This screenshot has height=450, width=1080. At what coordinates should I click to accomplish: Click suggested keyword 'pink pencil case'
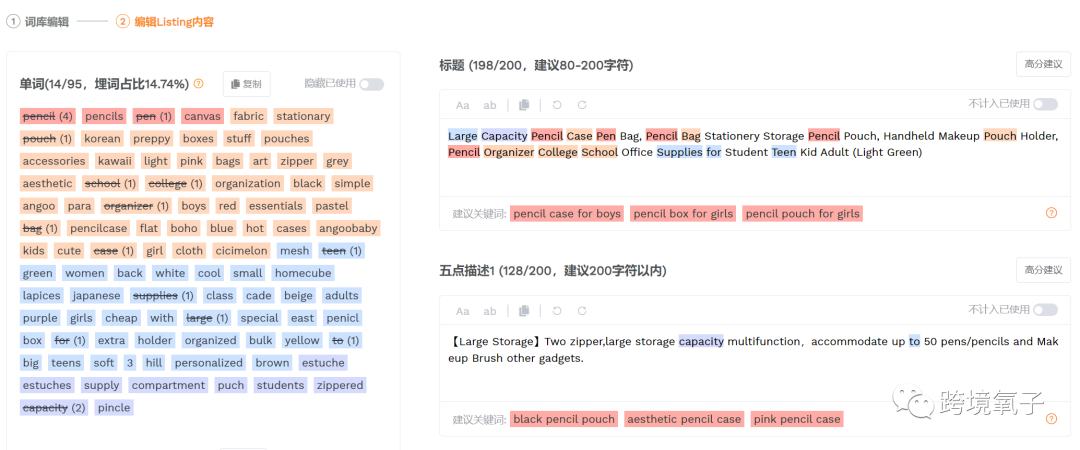[x=797, y=419]
